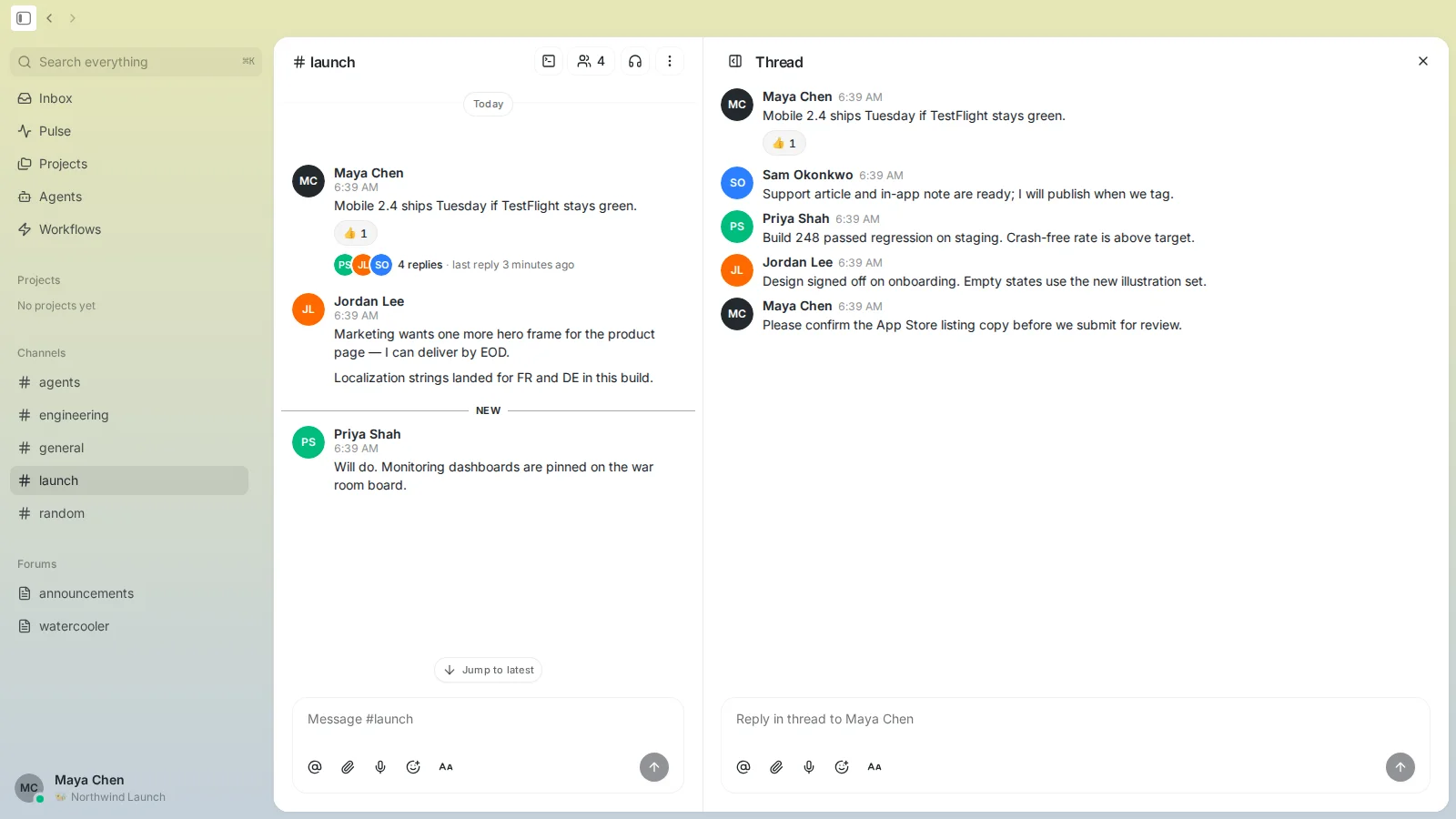
Task: Click the Reply in thread input
Action: point(1076,719)
